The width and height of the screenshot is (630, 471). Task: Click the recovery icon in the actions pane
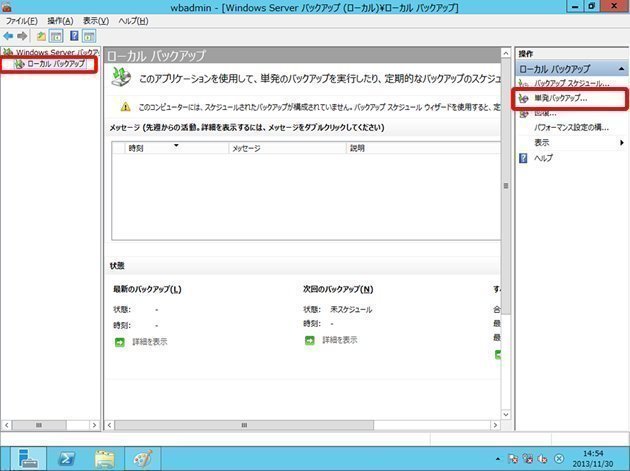click(x=523, y=114)
